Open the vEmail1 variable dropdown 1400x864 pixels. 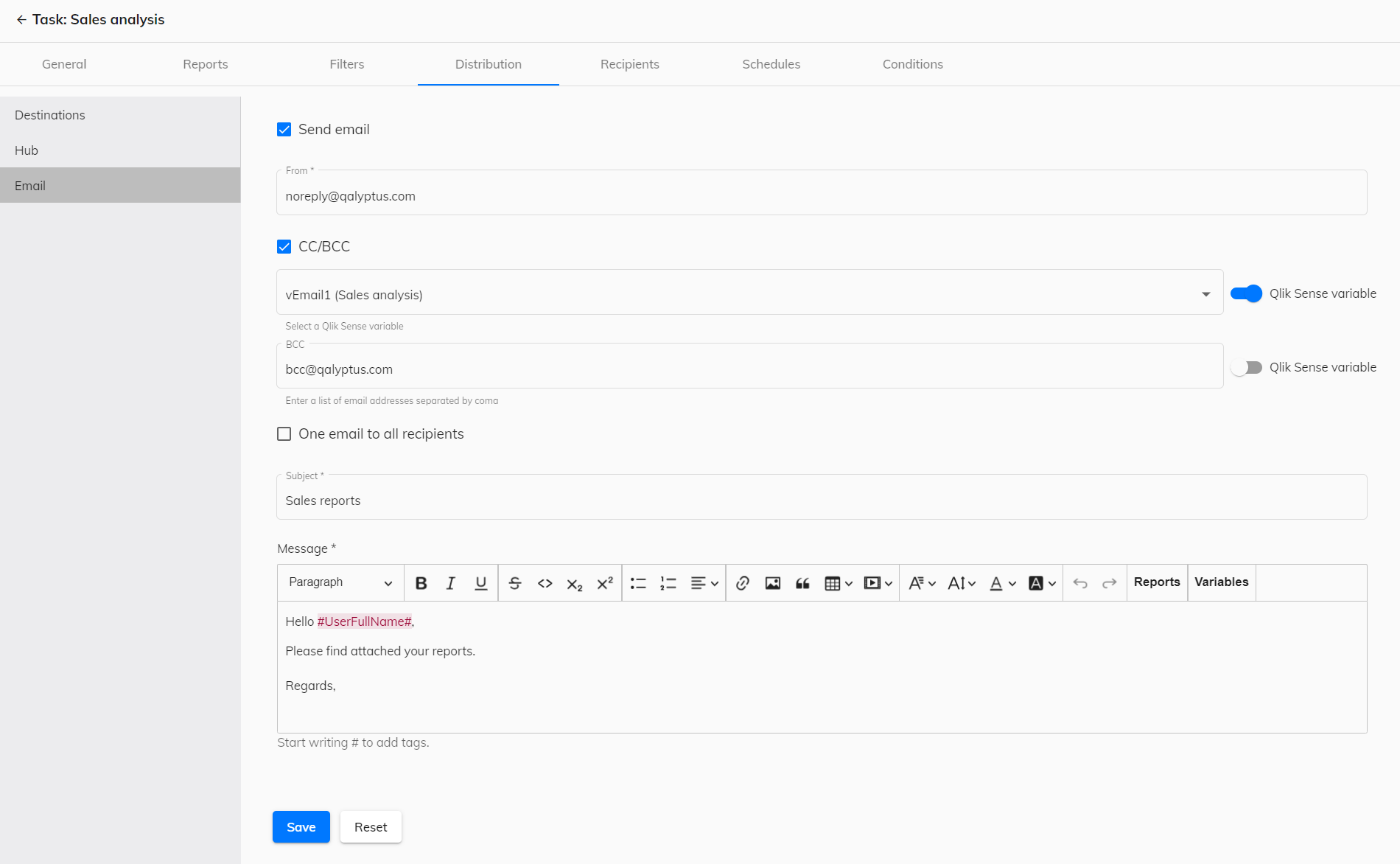1205,293
